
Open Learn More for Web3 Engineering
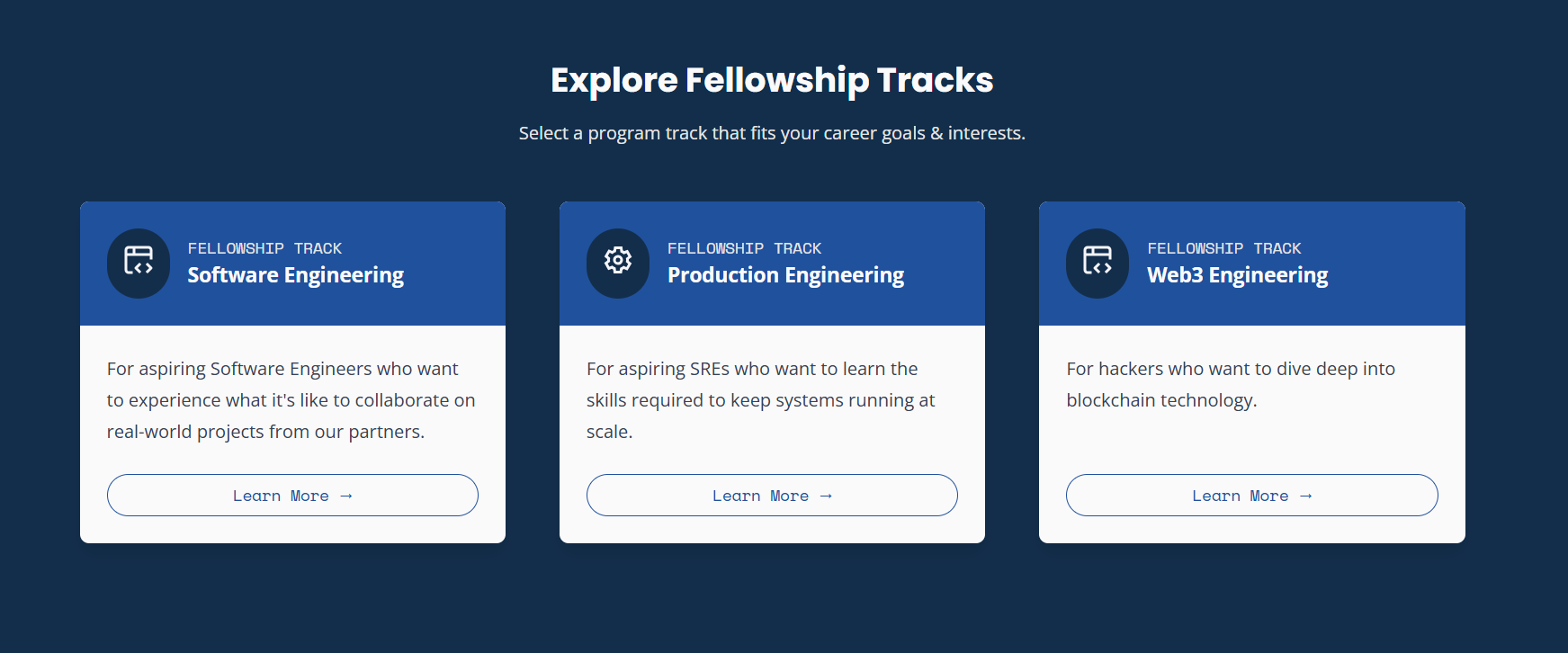click(x=1251, y=495)
